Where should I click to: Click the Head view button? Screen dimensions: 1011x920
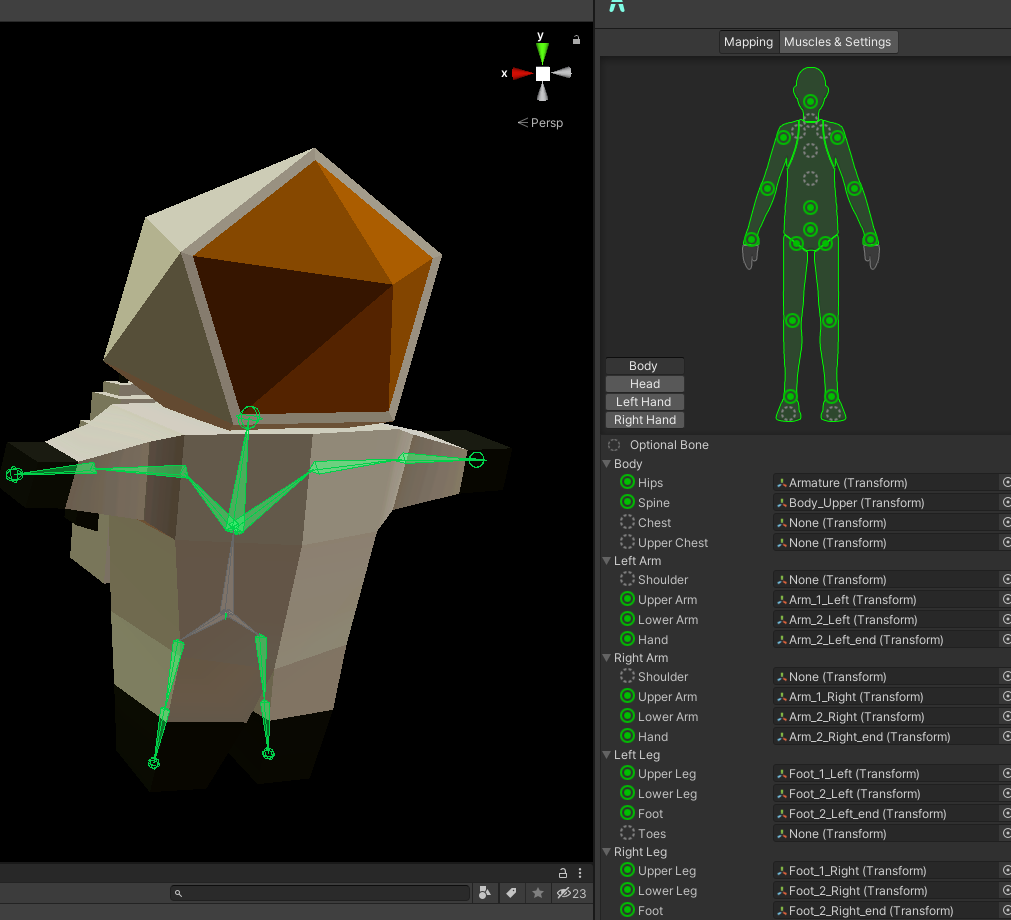pos(644,384)
